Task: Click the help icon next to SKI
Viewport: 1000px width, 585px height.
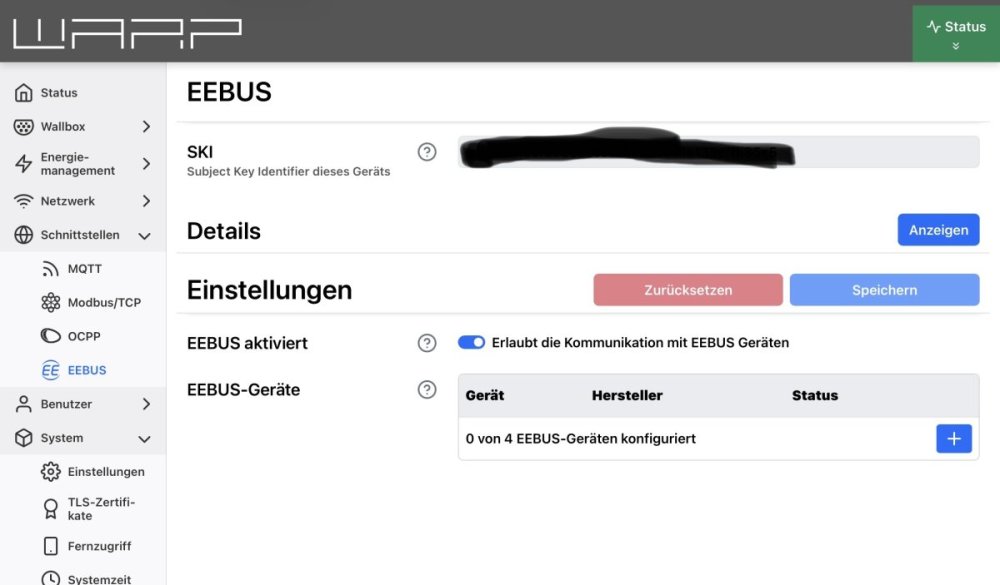Action: (x=427, y=152)
